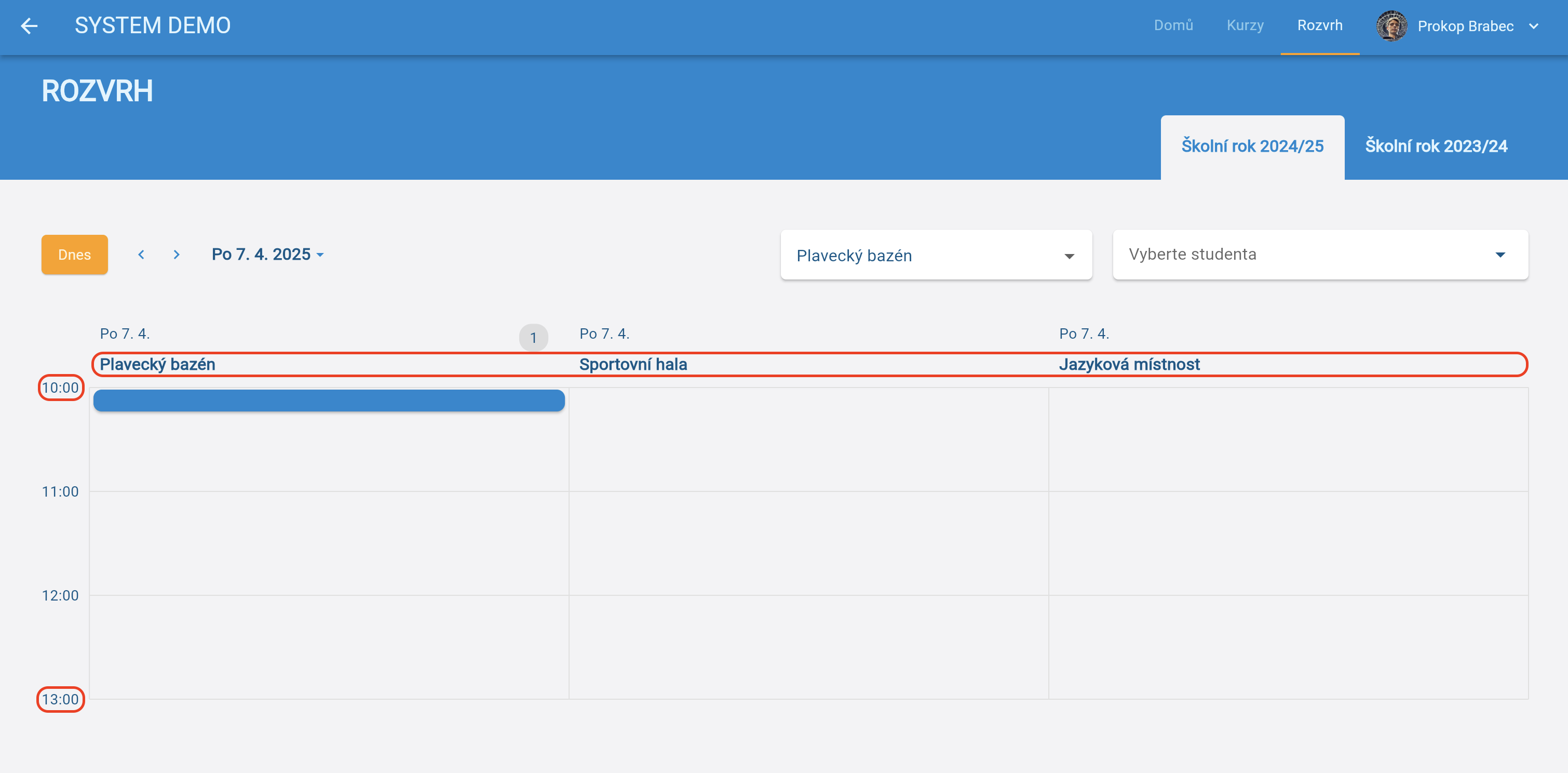Click the back arrow icon
Viewport: 1568px width, 773px height.
tap(29, 25)
